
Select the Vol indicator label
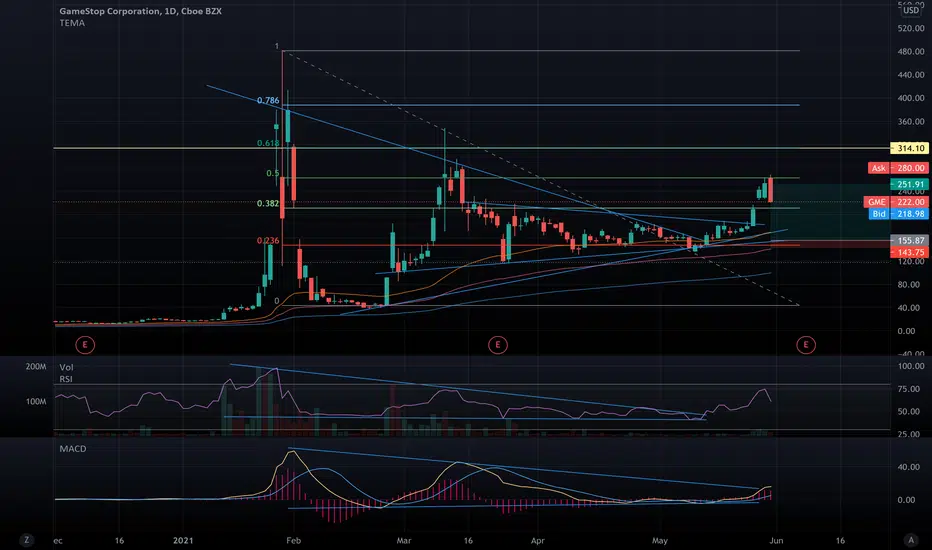click(66, 367)
